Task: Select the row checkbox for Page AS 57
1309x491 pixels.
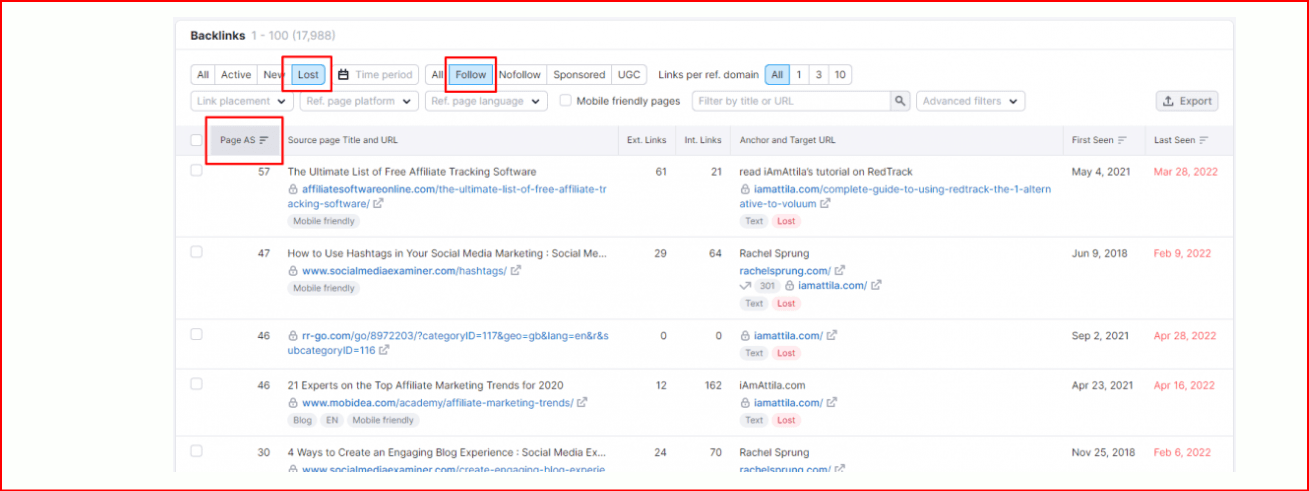Action: point(196,171)
